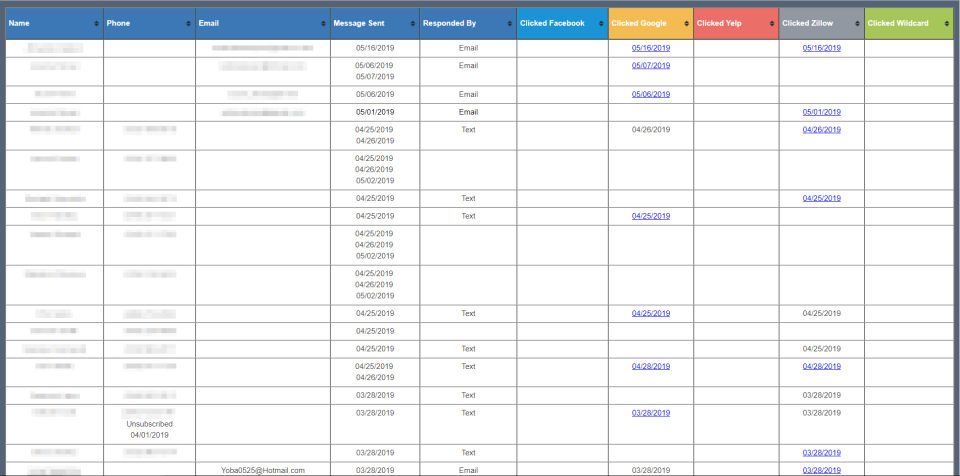Follow the 05/07/2019 Clicked Google link
Viewport: 960px width, 476px height.
(651, 66)
